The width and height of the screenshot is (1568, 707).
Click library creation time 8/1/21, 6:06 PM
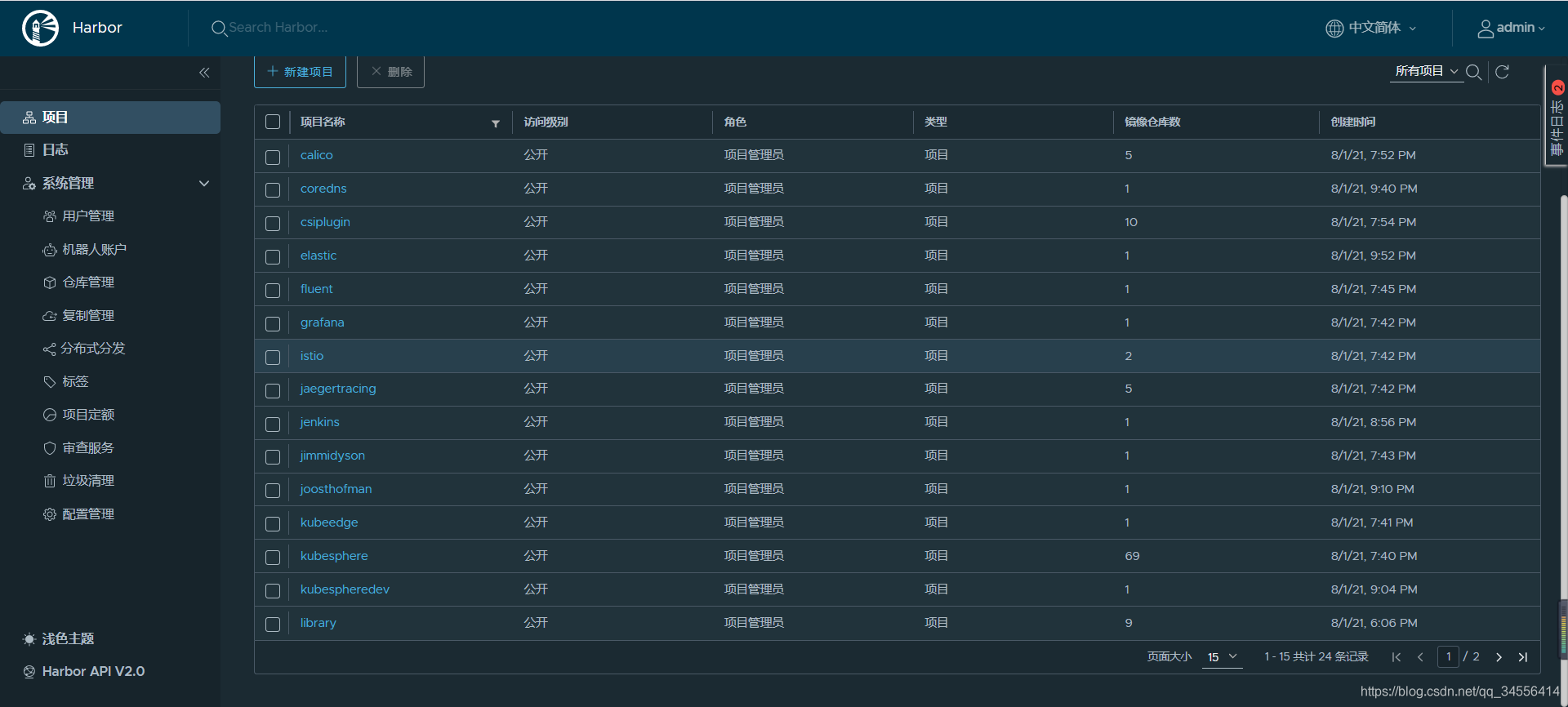pyautogui.click(x=1374, y=623)
